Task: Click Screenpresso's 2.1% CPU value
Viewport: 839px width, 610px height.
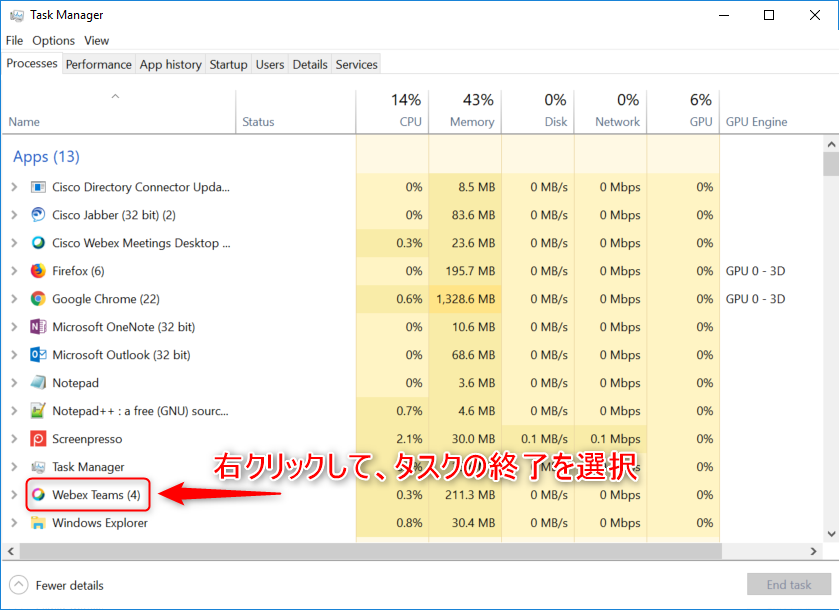Action: 409,439
